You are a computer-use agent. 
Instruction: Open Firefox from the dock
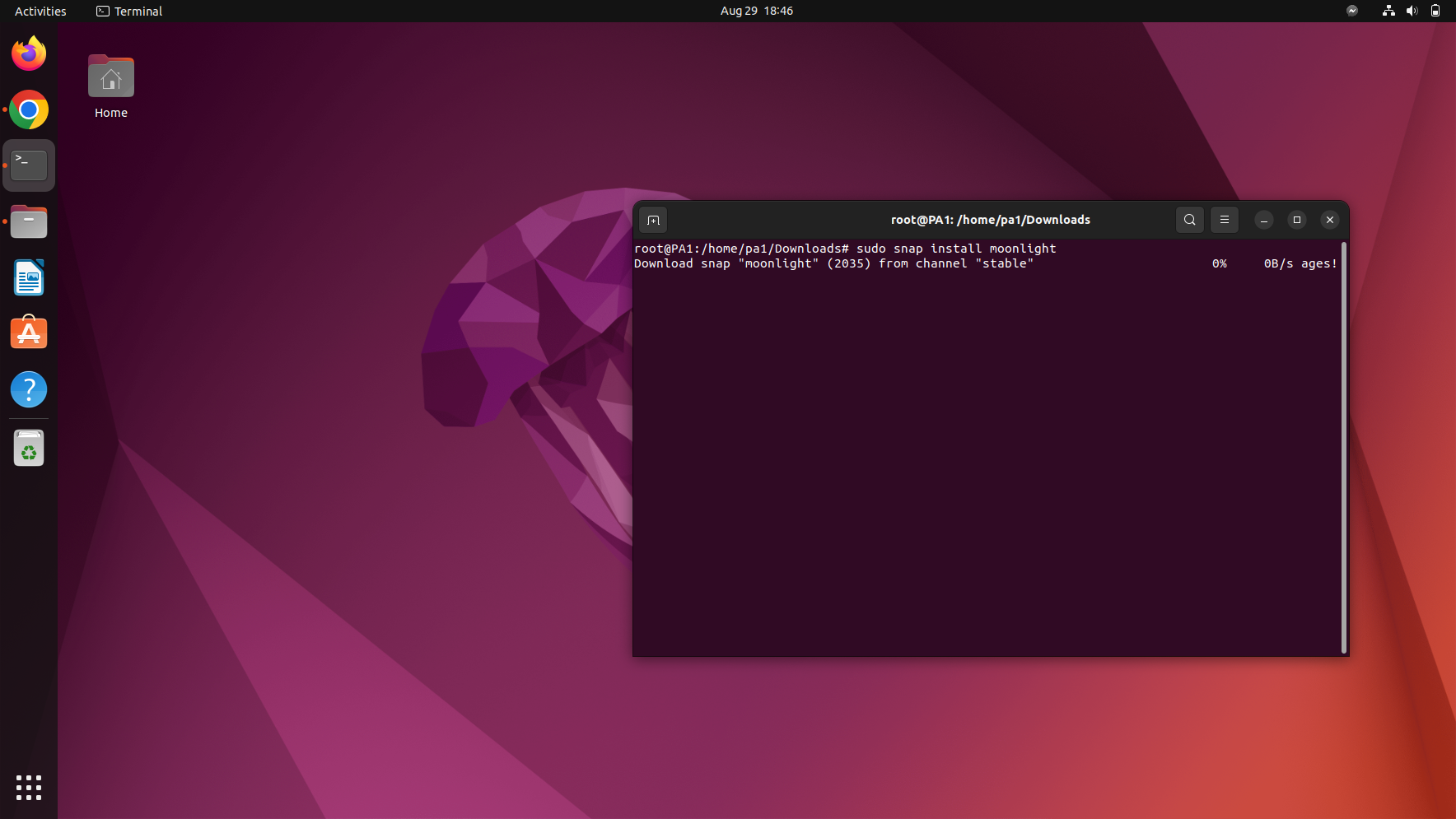pos(29,53)
